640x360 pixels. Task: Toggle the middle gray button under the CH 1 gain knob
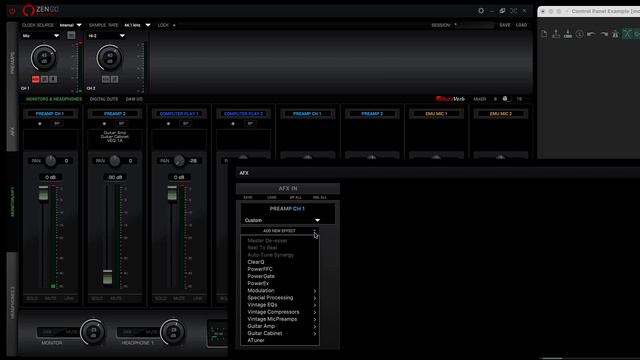pos(44,79)
